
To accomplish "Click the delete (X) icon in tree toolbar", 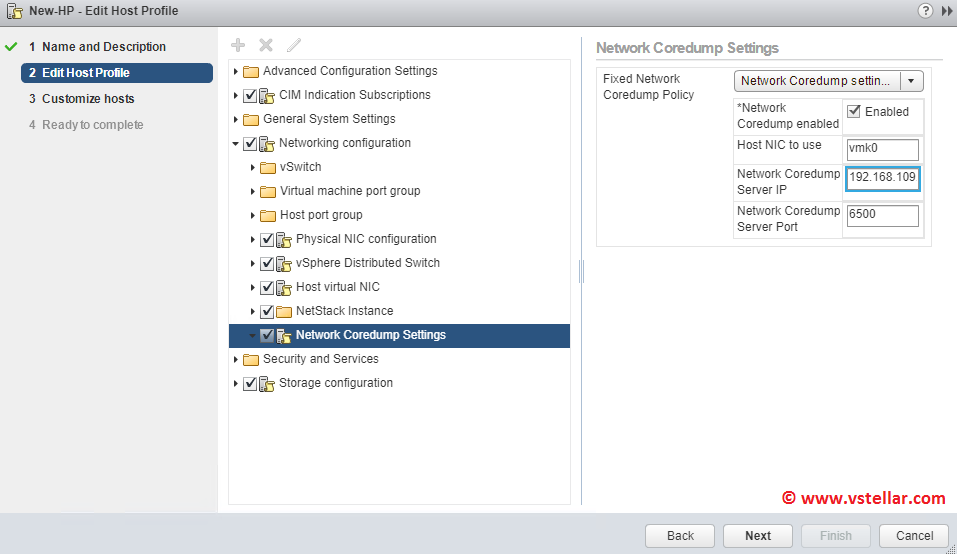I will click(266, 45).
